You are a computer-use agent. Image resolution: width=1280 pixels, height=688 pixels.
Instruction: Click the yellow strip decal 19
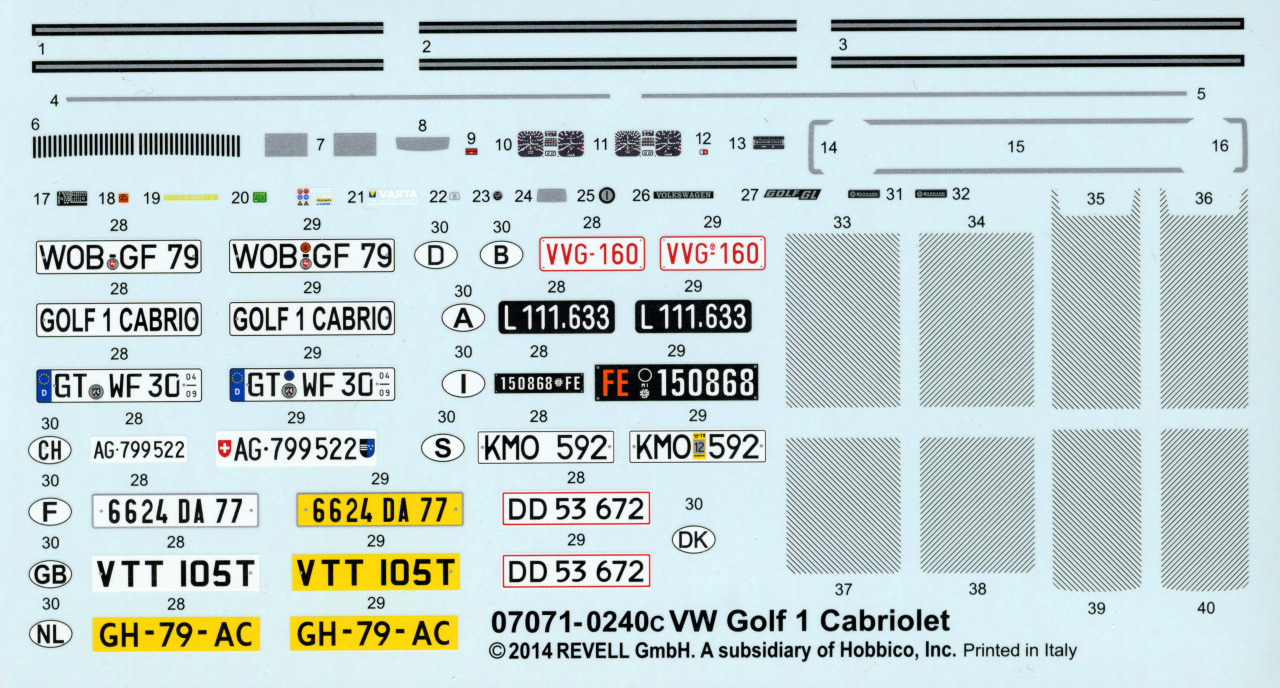point(191,198)
